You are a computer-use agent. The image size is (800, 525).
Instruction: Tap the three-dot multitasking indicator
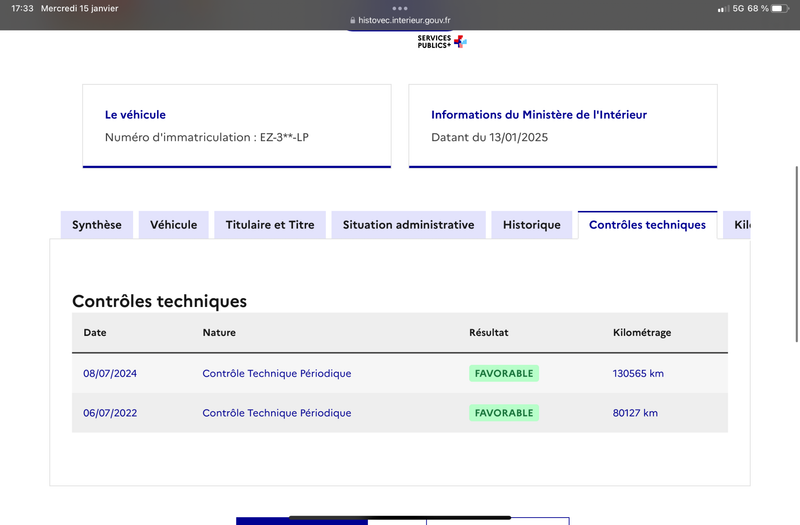pos(400,8)
